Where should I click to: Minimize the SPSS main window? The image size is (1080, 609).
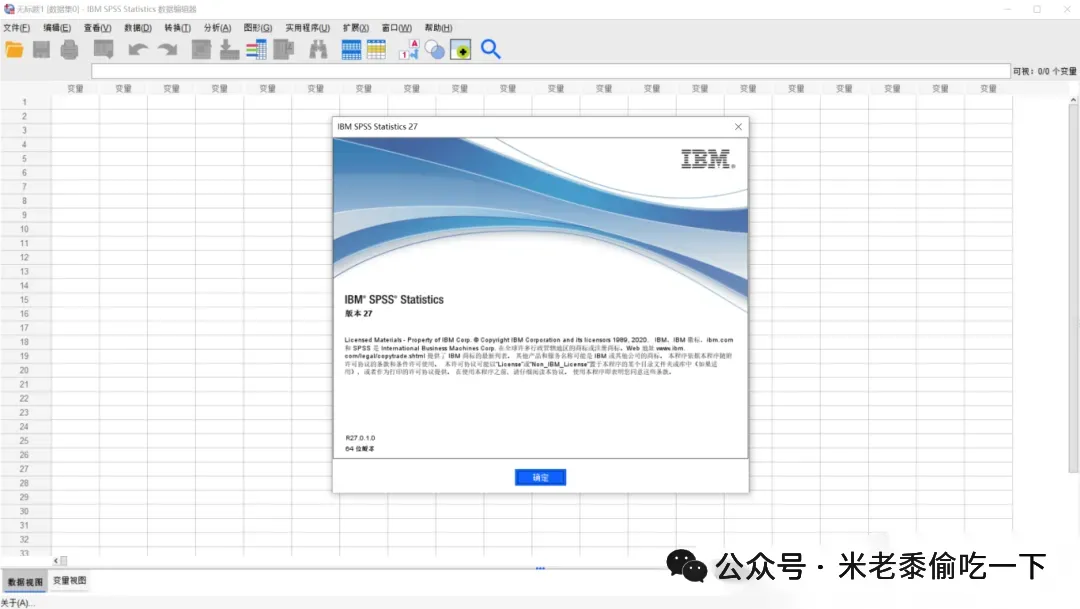(1008, 9)
